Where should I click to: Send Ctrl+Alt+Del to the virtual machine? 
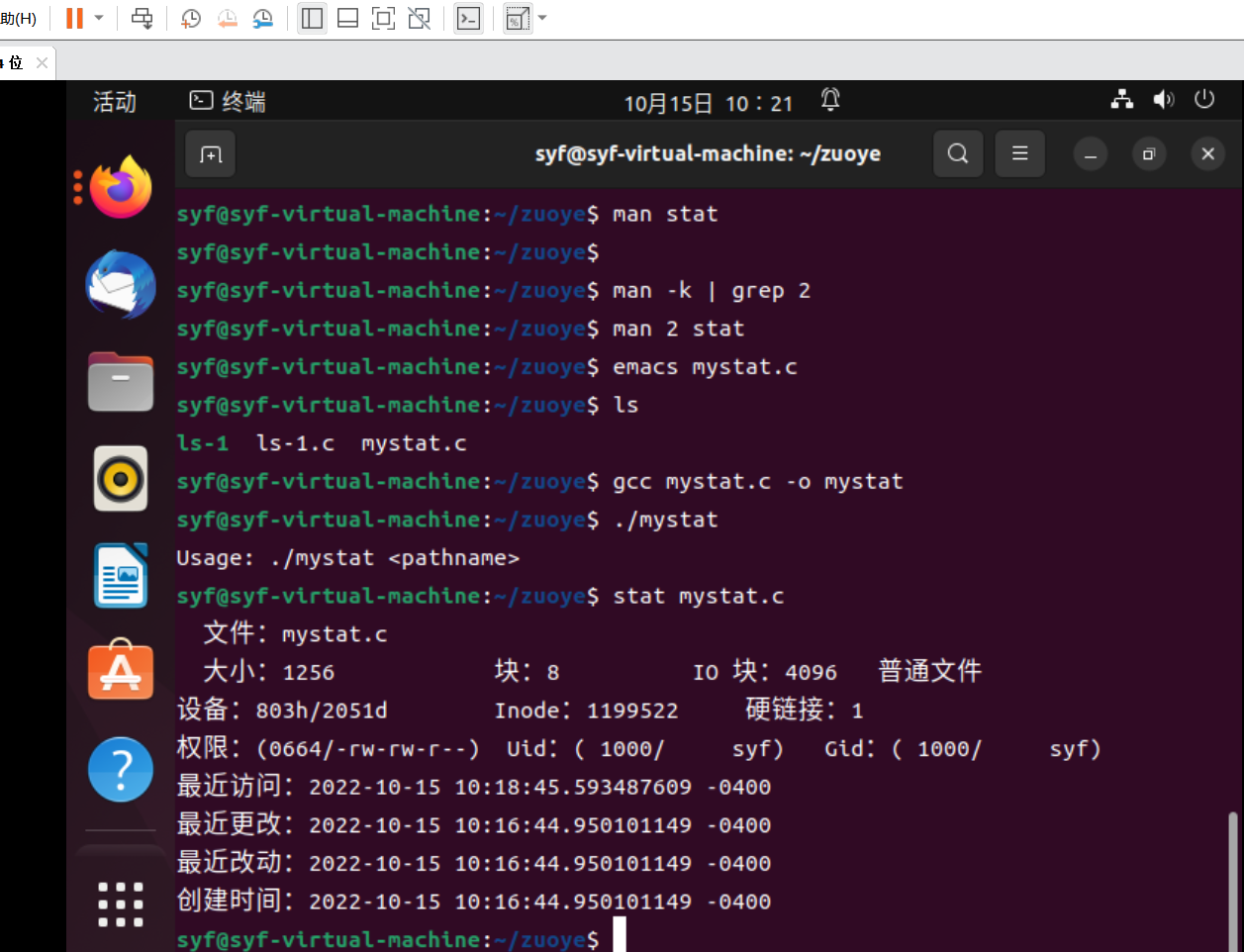[x=143, y=18]
